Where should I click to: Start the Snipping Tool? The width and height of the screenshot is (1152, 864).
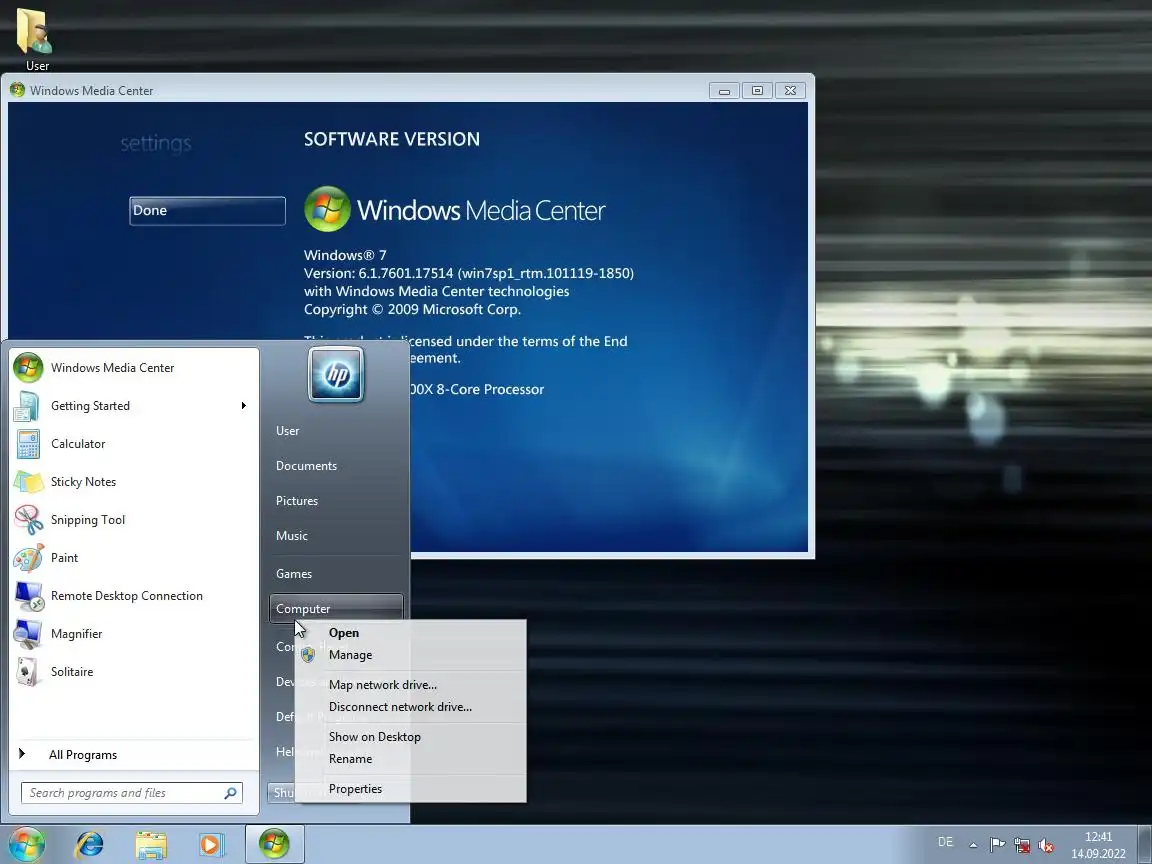[134, 519]
